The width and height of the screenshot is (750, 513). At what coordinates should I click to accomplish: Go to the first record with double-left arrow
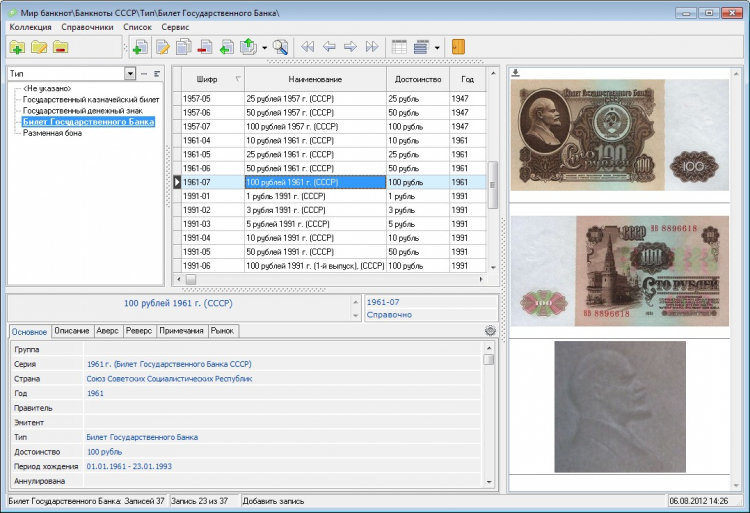tap(307, 47)
